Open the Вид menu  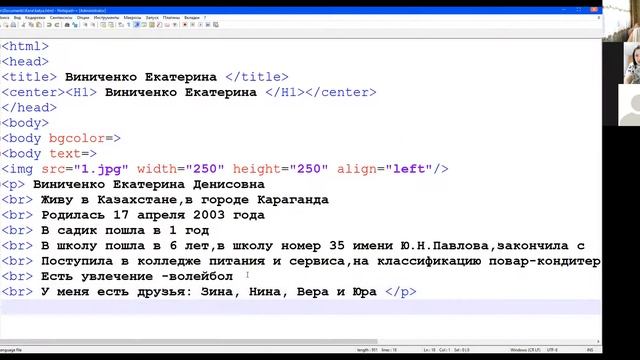coord(17,18)
